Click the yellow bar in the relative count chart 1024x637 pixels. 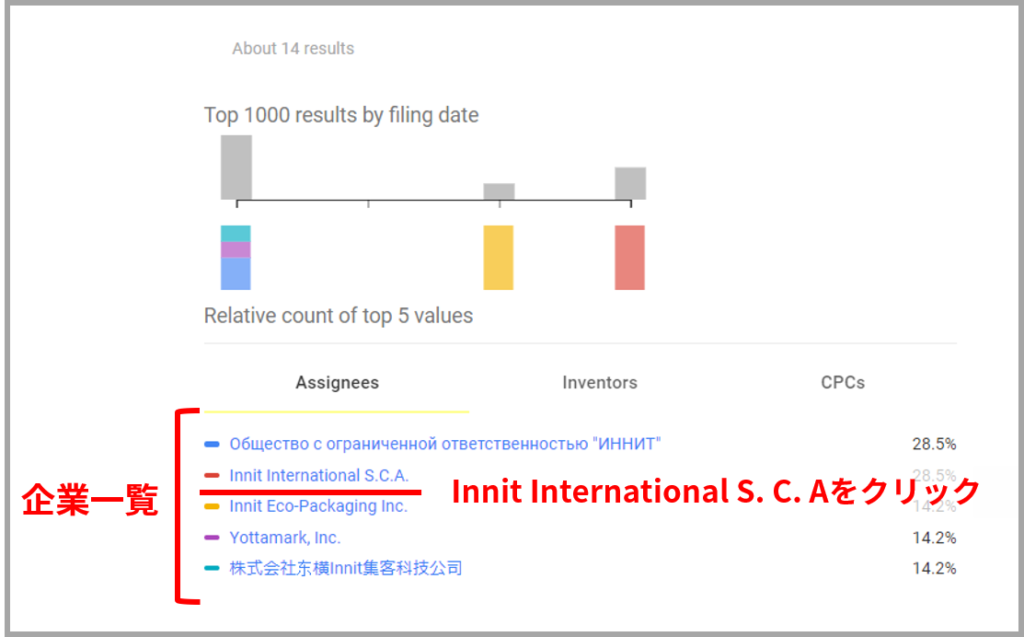point(498,257)
